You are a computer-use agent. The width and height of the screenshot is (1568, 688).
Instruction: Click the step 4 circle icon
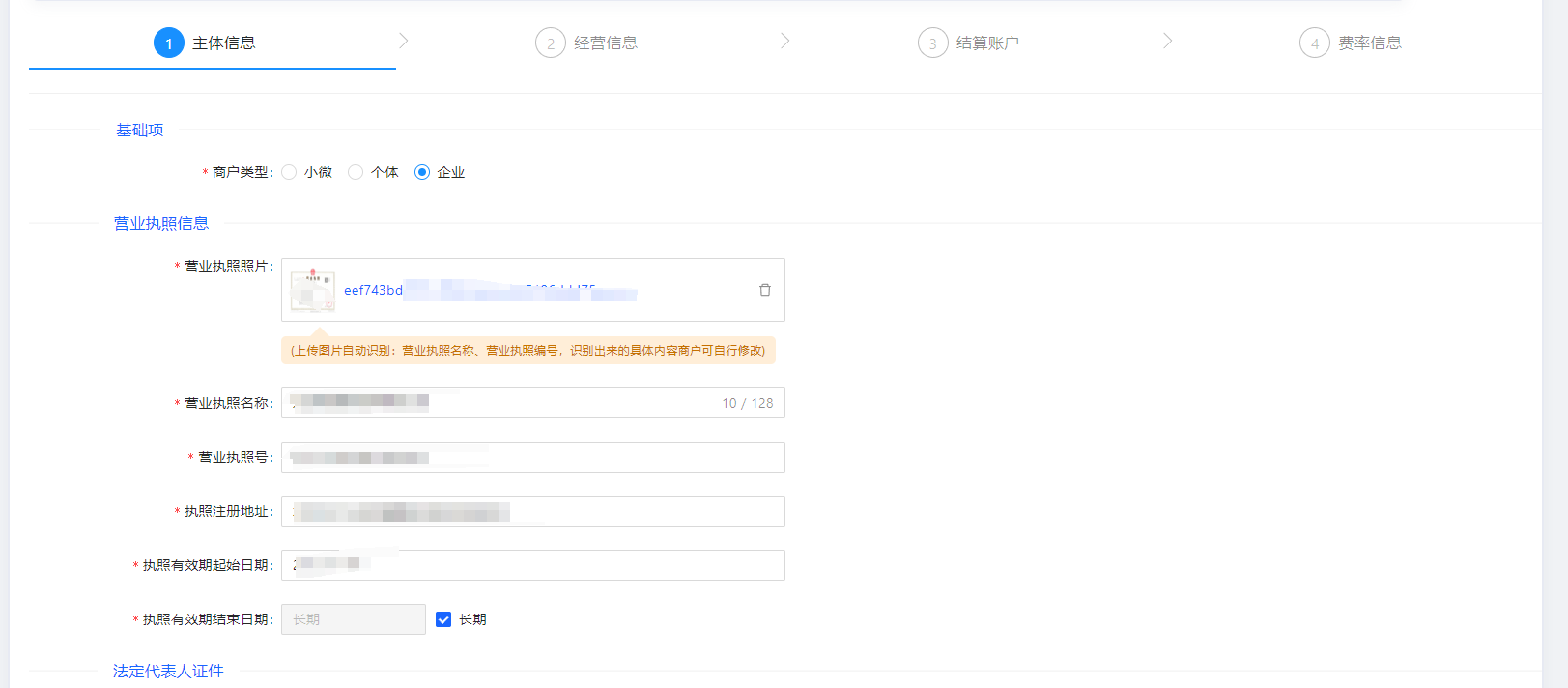(1314, 43)
